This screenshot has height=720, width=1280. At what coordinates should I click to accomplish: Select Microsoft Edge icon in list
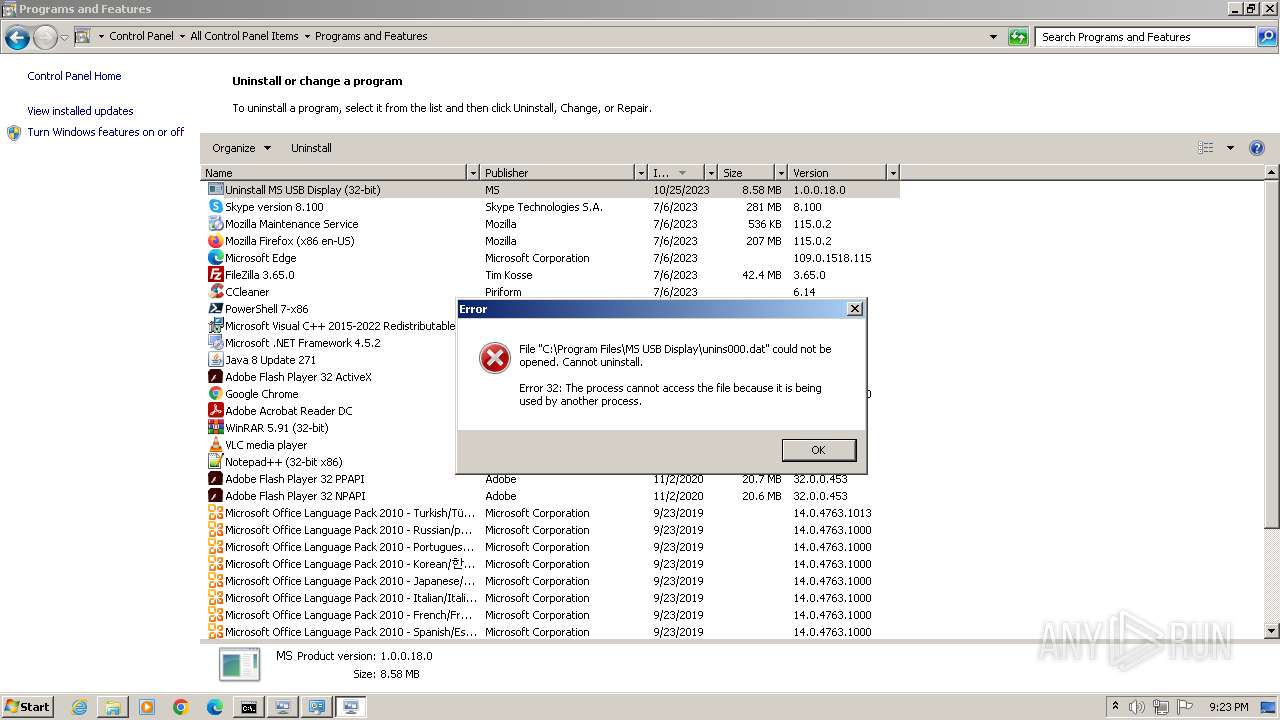click(215, 258)
